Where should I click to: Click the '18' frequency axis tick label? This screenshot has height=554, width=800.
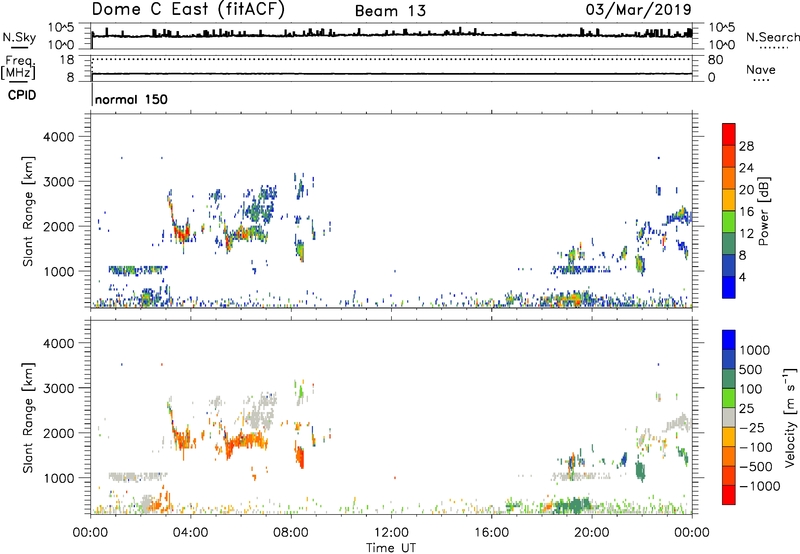(67, 60)
